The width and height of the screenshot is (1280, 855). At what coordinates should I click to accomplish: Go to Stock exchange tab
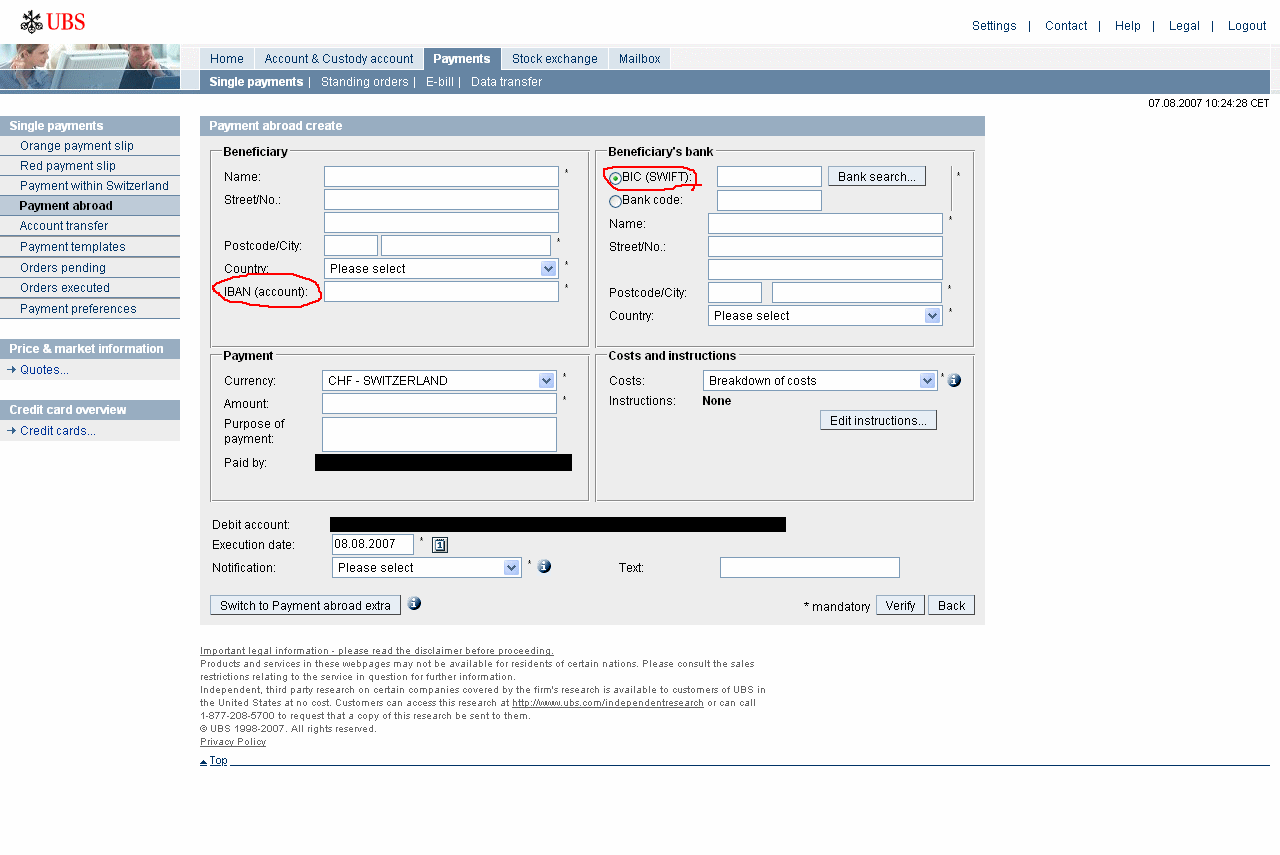pos(555,59)
